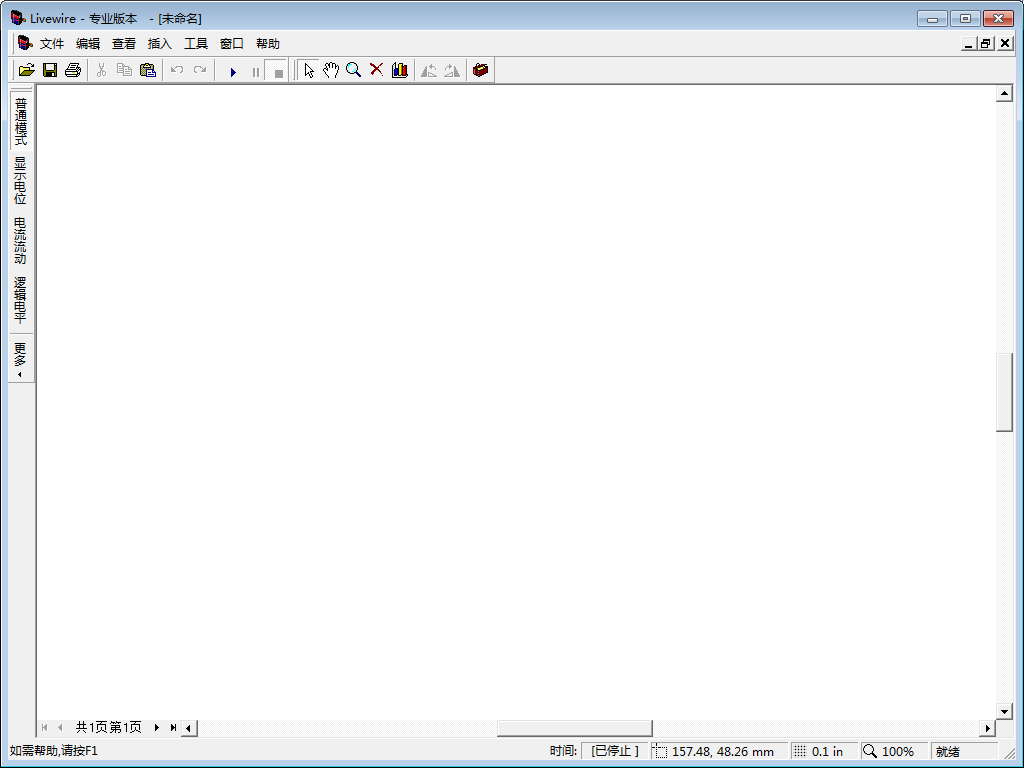
Task: Stop the simulation
Action: [x=278, y=71]
